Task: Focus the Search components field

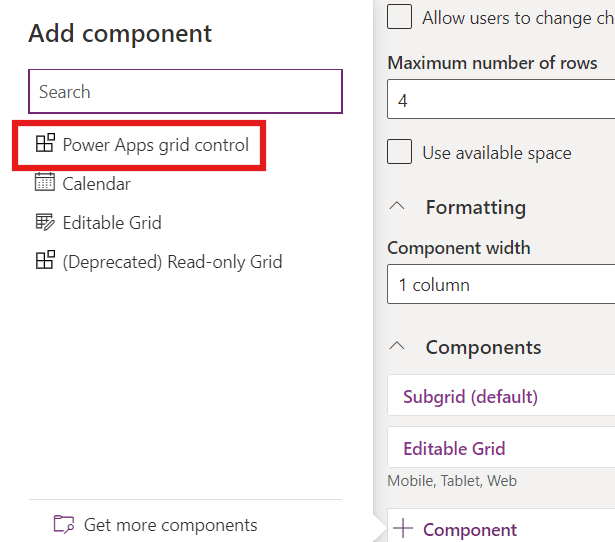Action: [185, 92]
